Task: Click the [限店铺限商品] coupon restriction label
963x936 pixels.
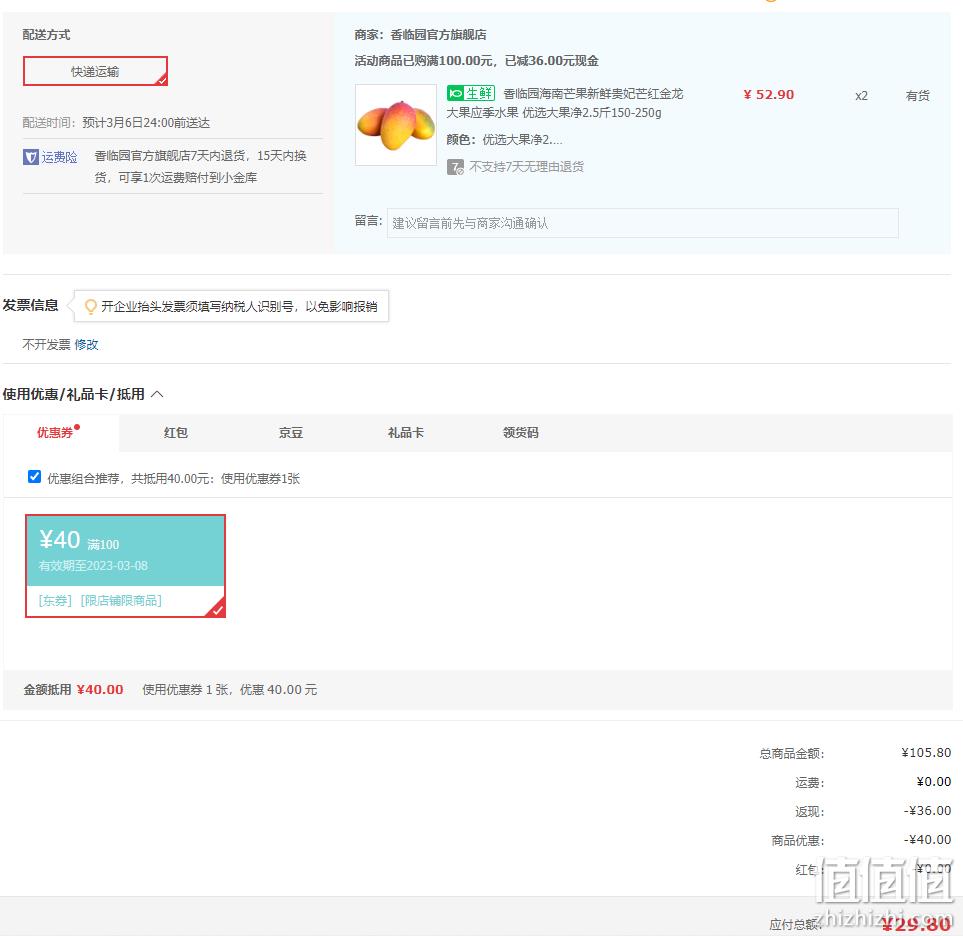Action: pyautogui.click(x=121, y=600)
